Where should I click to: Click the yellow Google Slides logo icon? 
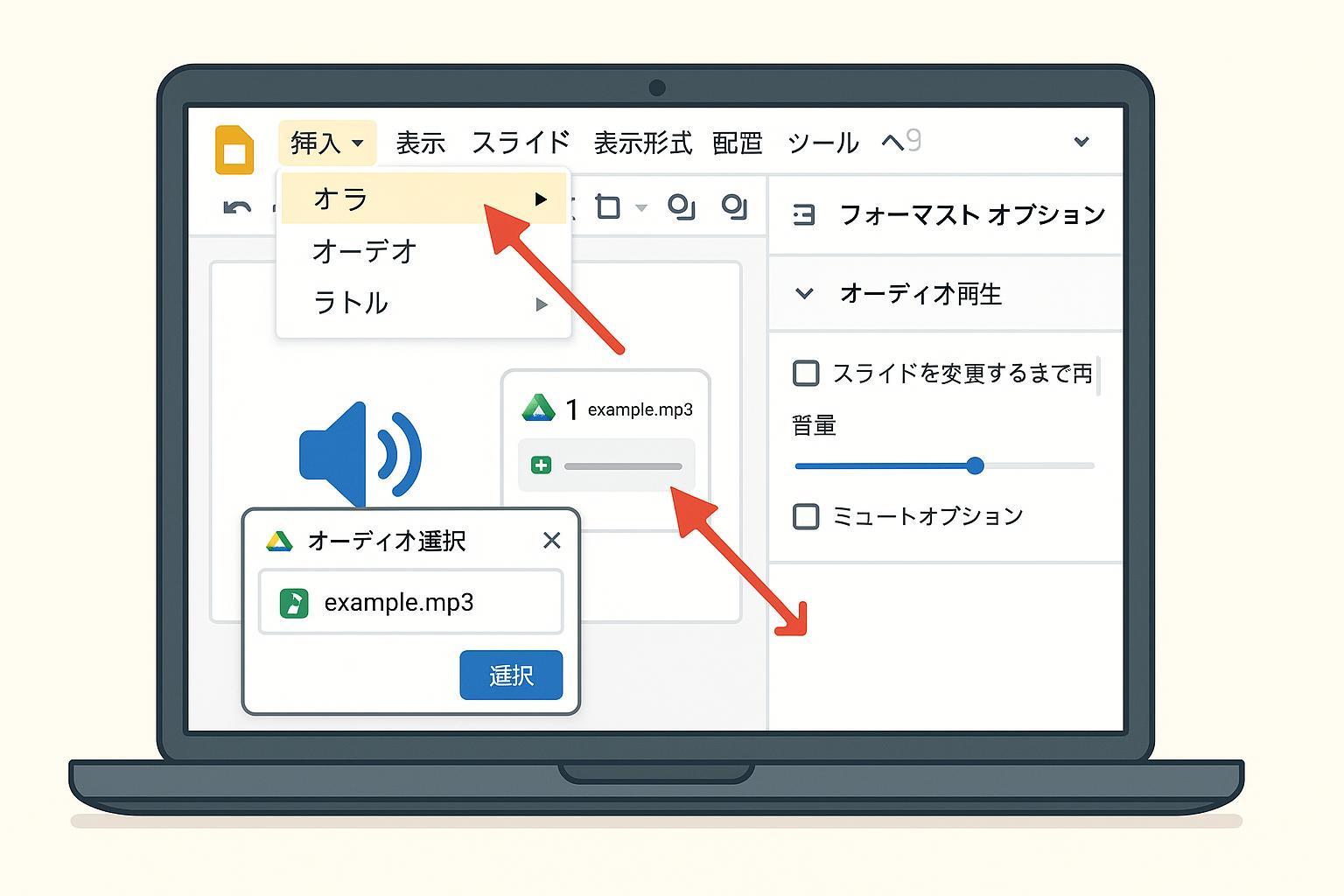tap(234, 150)
